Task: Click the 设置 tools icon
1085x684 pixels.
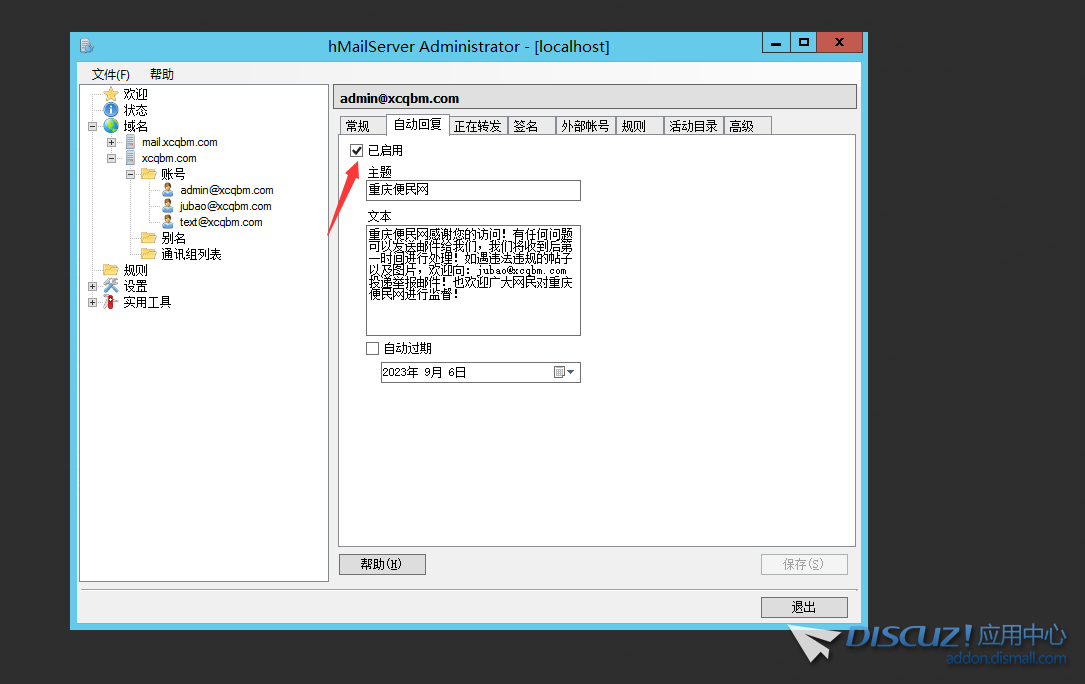Action: pyautogui.click(x=110, y=286)
